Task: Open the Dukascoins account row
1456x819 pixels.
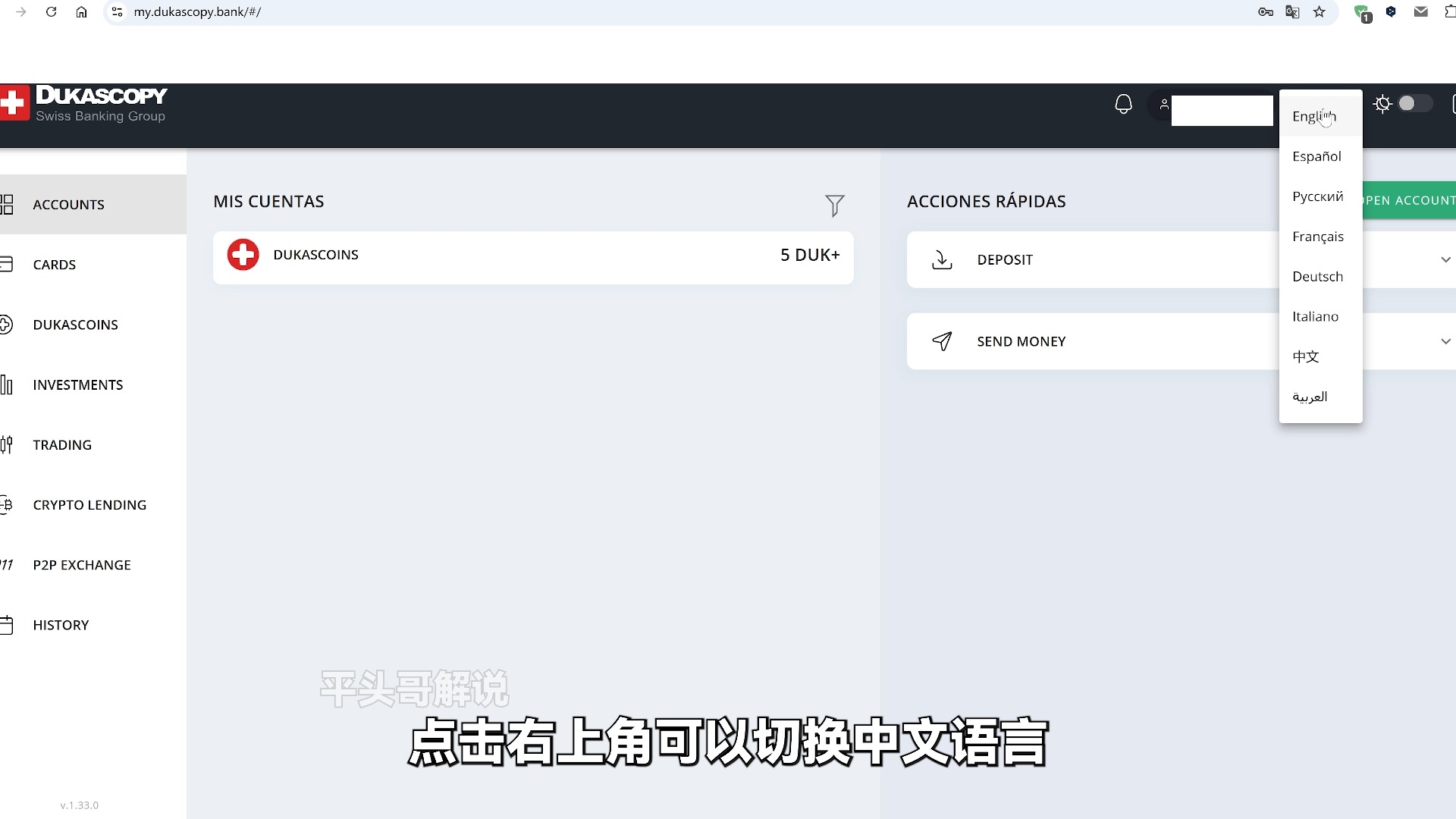Action: (x=533, y=258)
